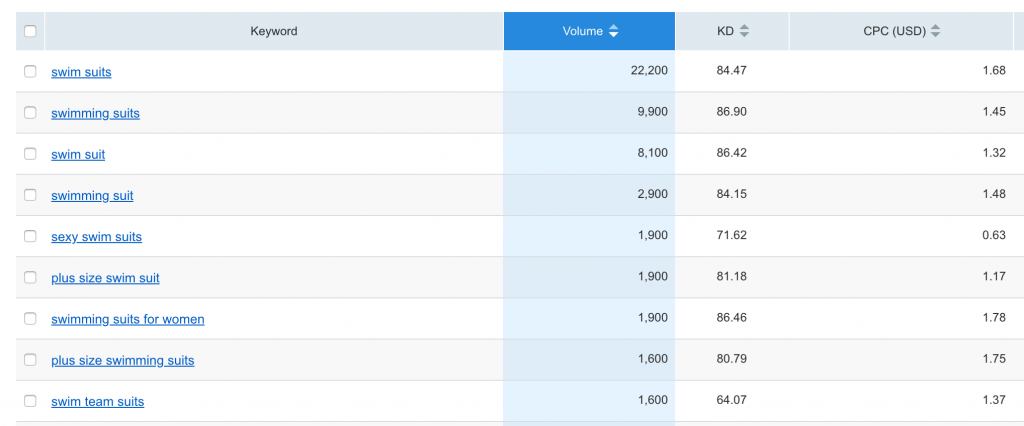Tick the checkbox beside sexy swim suits
This screenshot has height=426, width=1024.
pyautogui.click(x=30, y=237)
